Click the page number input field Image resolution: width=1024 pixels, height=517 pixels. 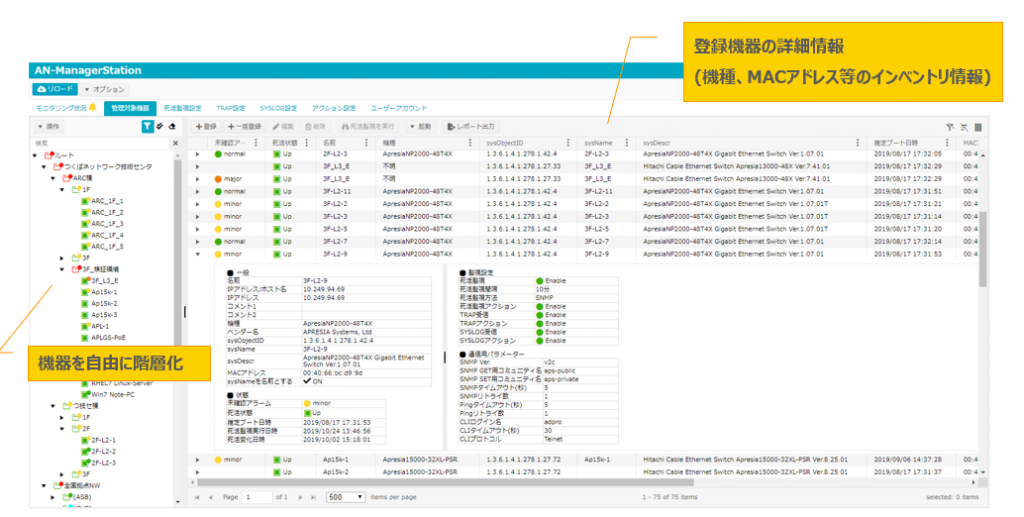coord(258,496)
